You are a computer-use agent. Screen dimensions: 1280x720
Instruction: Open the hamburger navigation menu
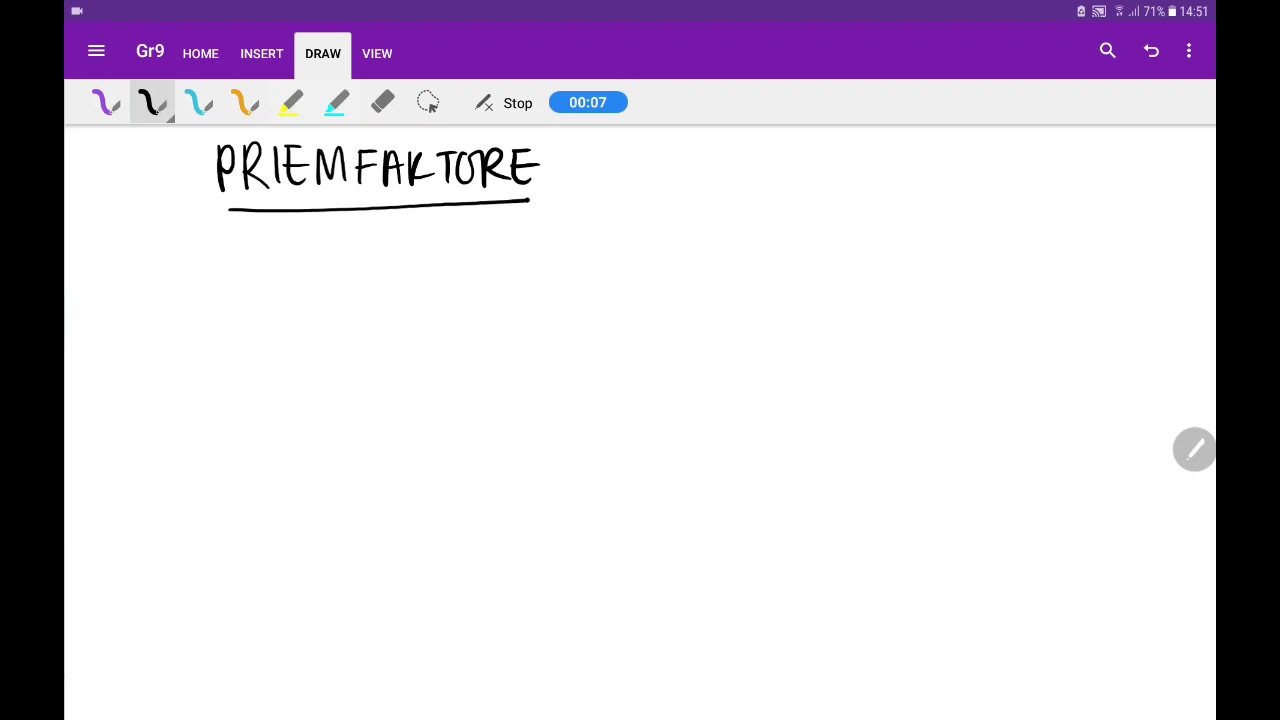pyautogui.click(x=96, y=51)
